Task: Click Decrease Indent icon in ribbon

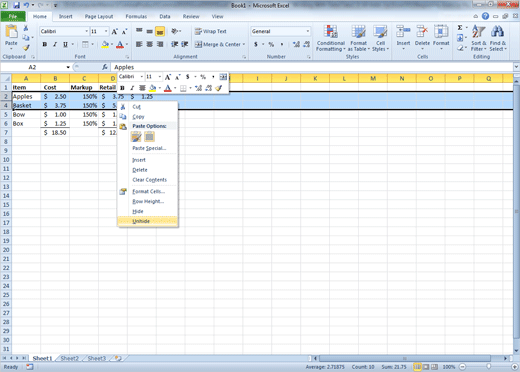Action: pyautogui.click(x=174, y=44)
